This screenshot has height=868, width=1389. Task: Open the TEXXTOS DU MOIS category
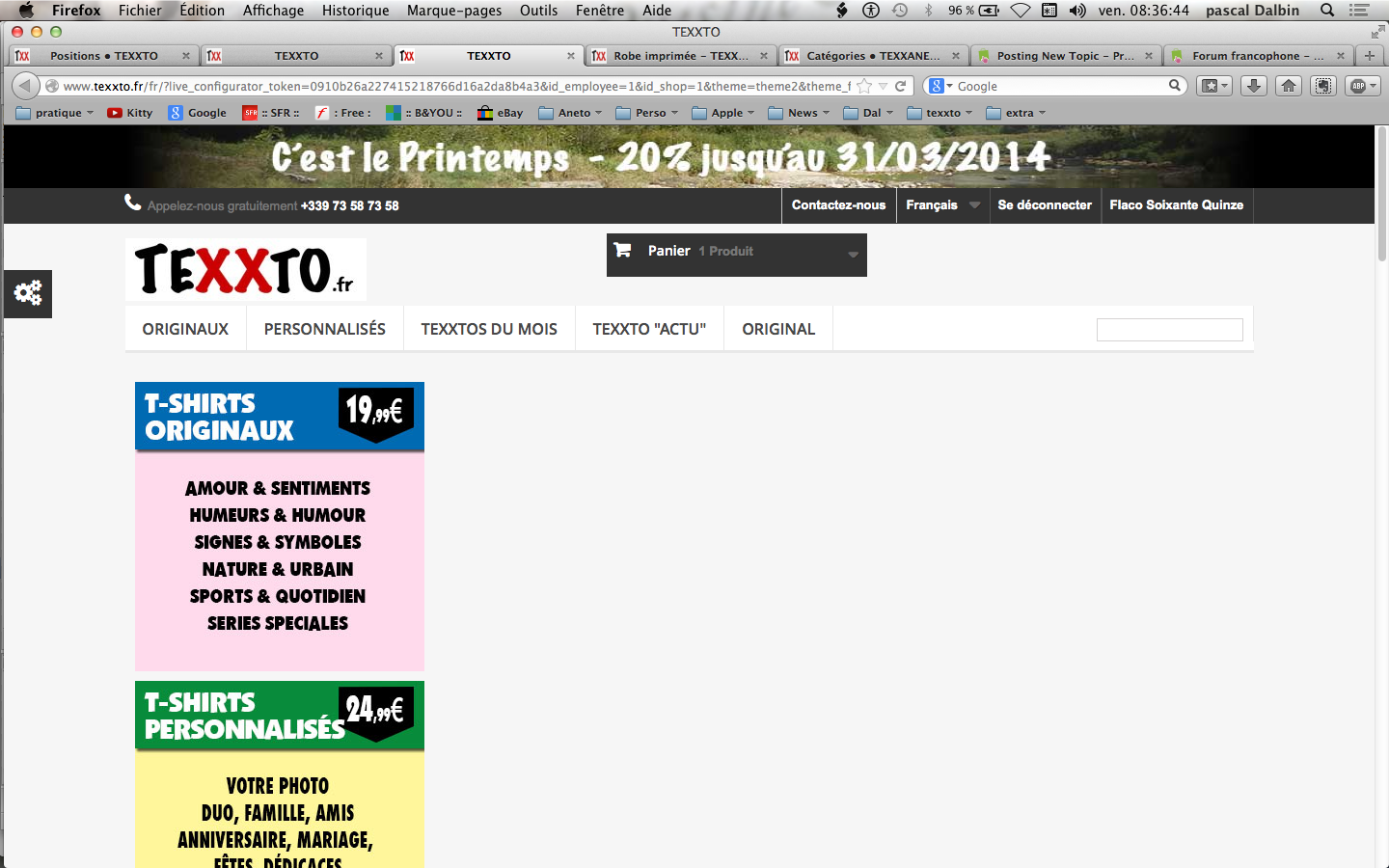point(489,329)
